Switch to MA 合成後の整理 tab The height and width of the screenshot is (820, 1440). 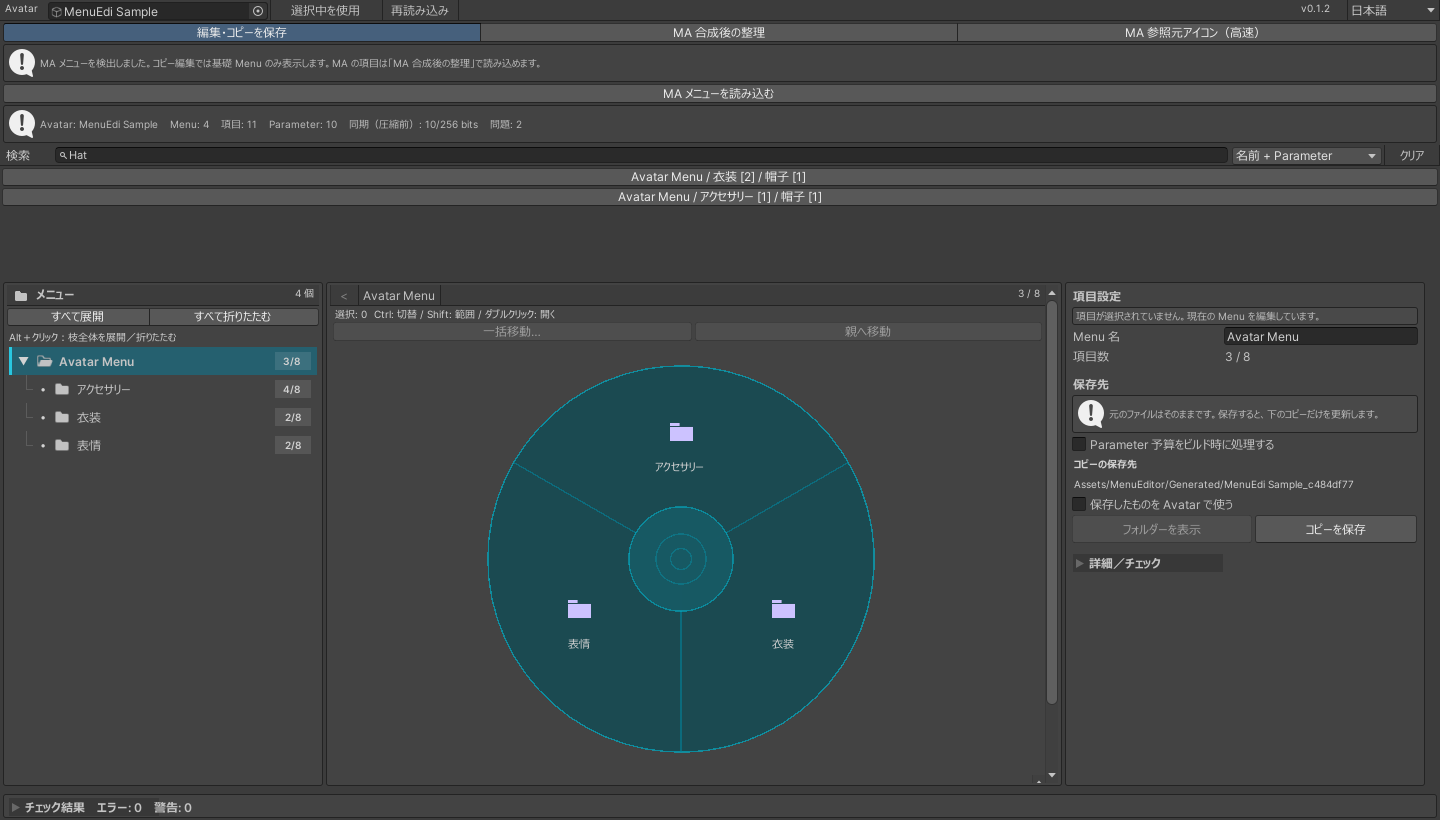coord(719,33)
